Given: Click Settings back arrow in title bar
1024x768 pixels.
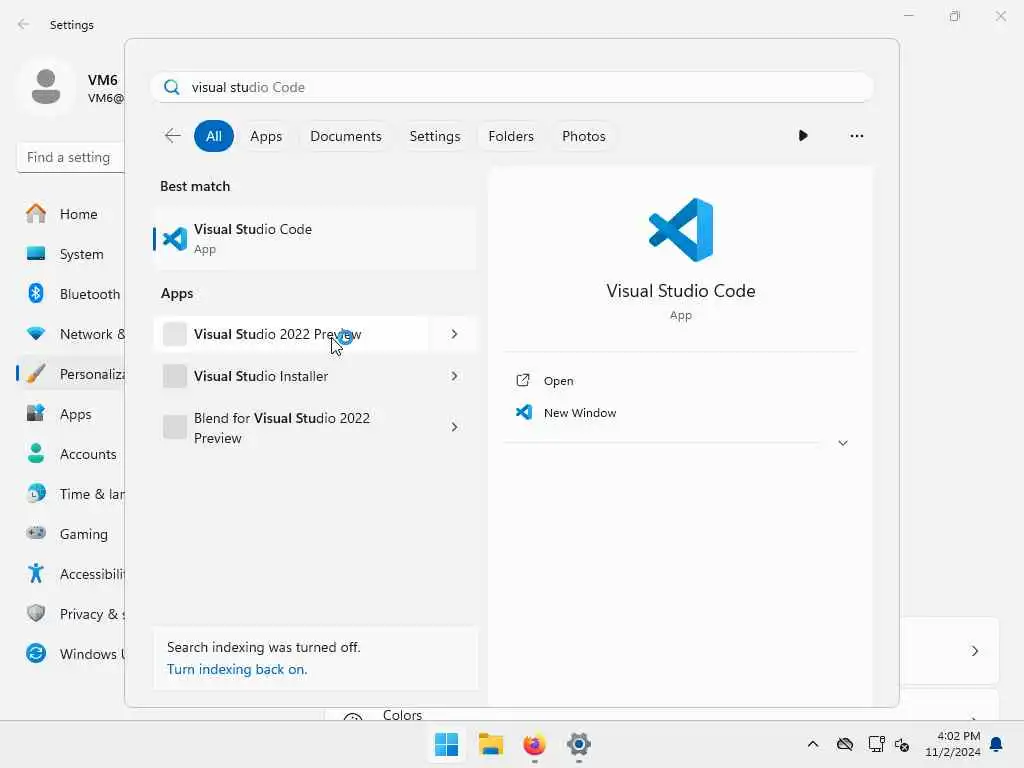Looking at the screenshot, I should pyautogui.click(x=24, y=24).
